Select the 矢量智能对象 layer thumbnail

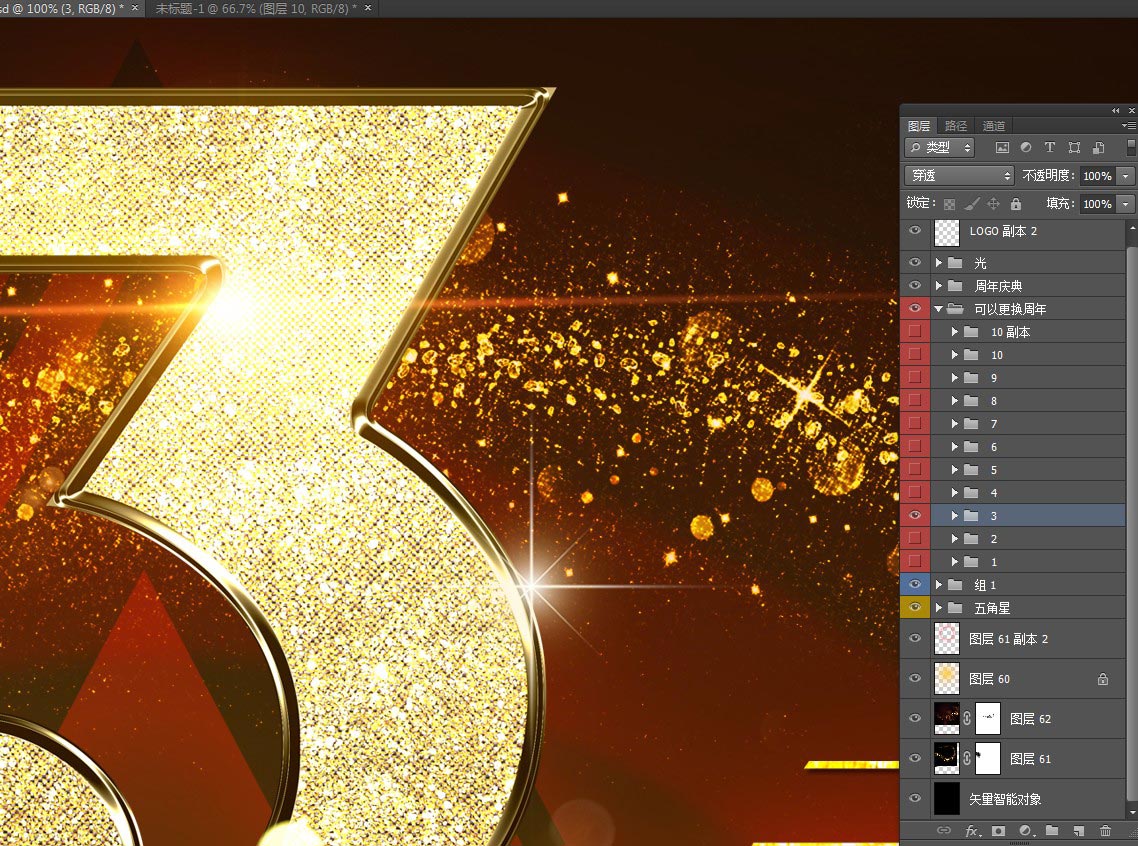point(946,798)
